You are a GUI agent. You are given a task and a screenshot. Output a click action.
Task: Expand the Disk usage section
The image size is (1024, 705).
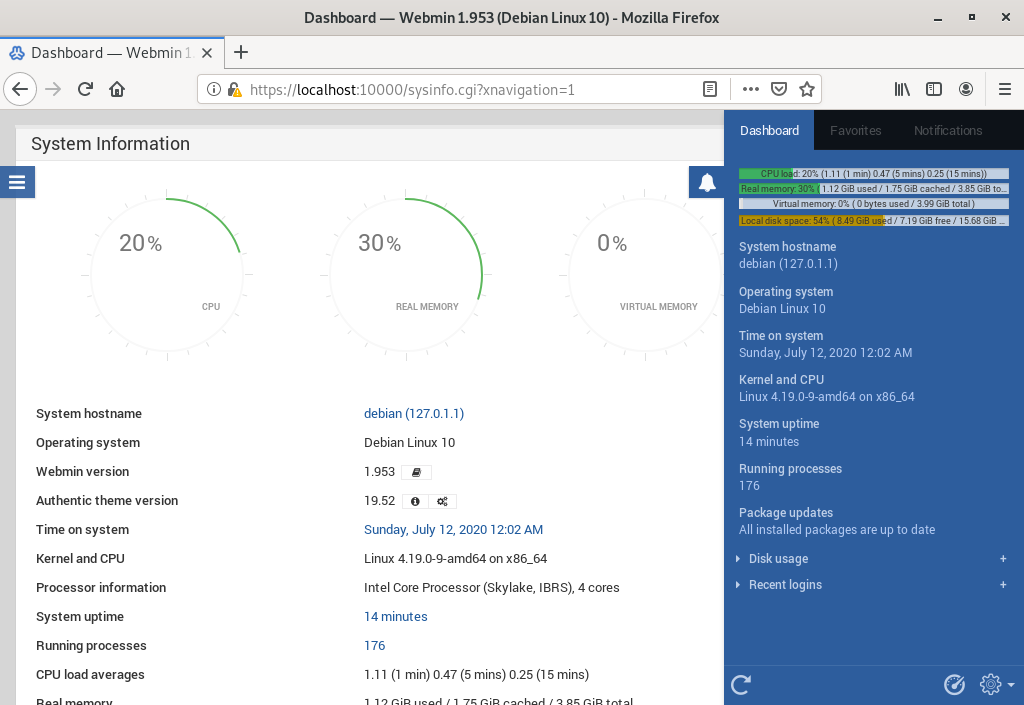point(778,559)
